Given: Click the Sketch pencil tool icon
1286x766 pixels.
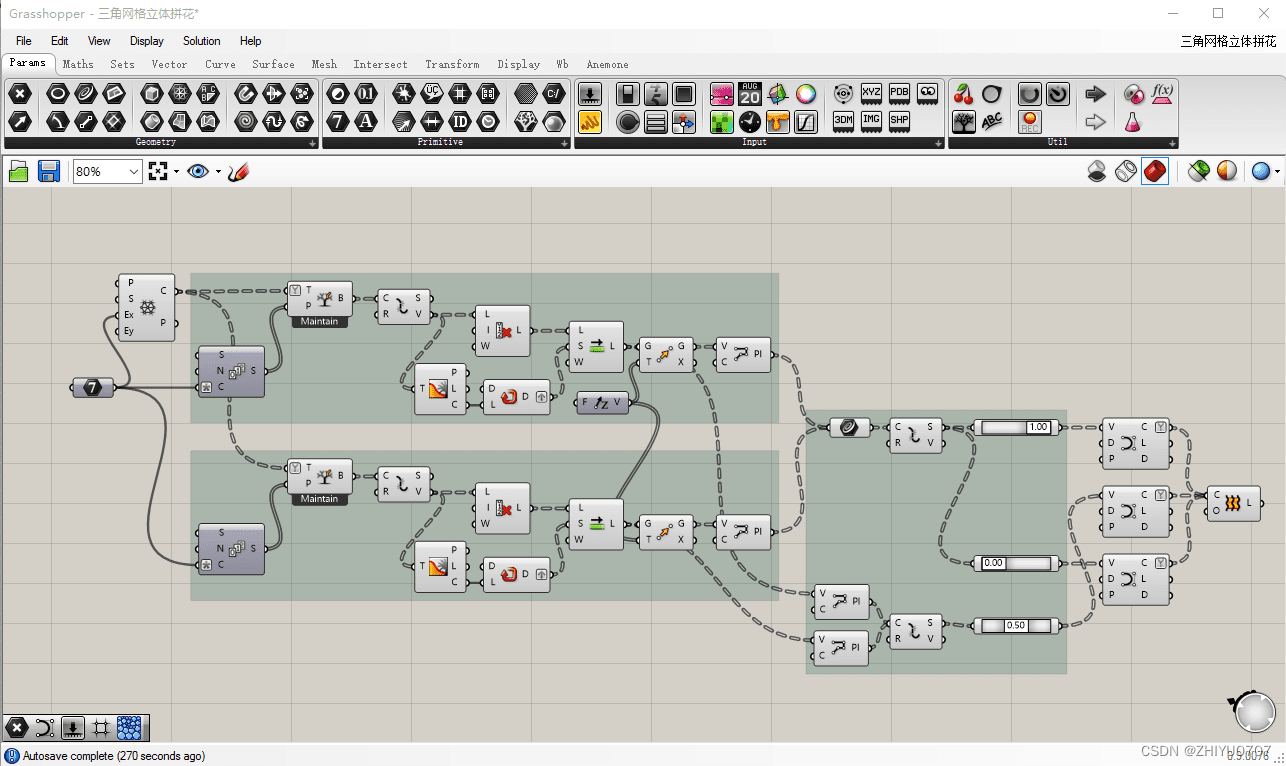Looking at the screenshot, I should point(238,171).
